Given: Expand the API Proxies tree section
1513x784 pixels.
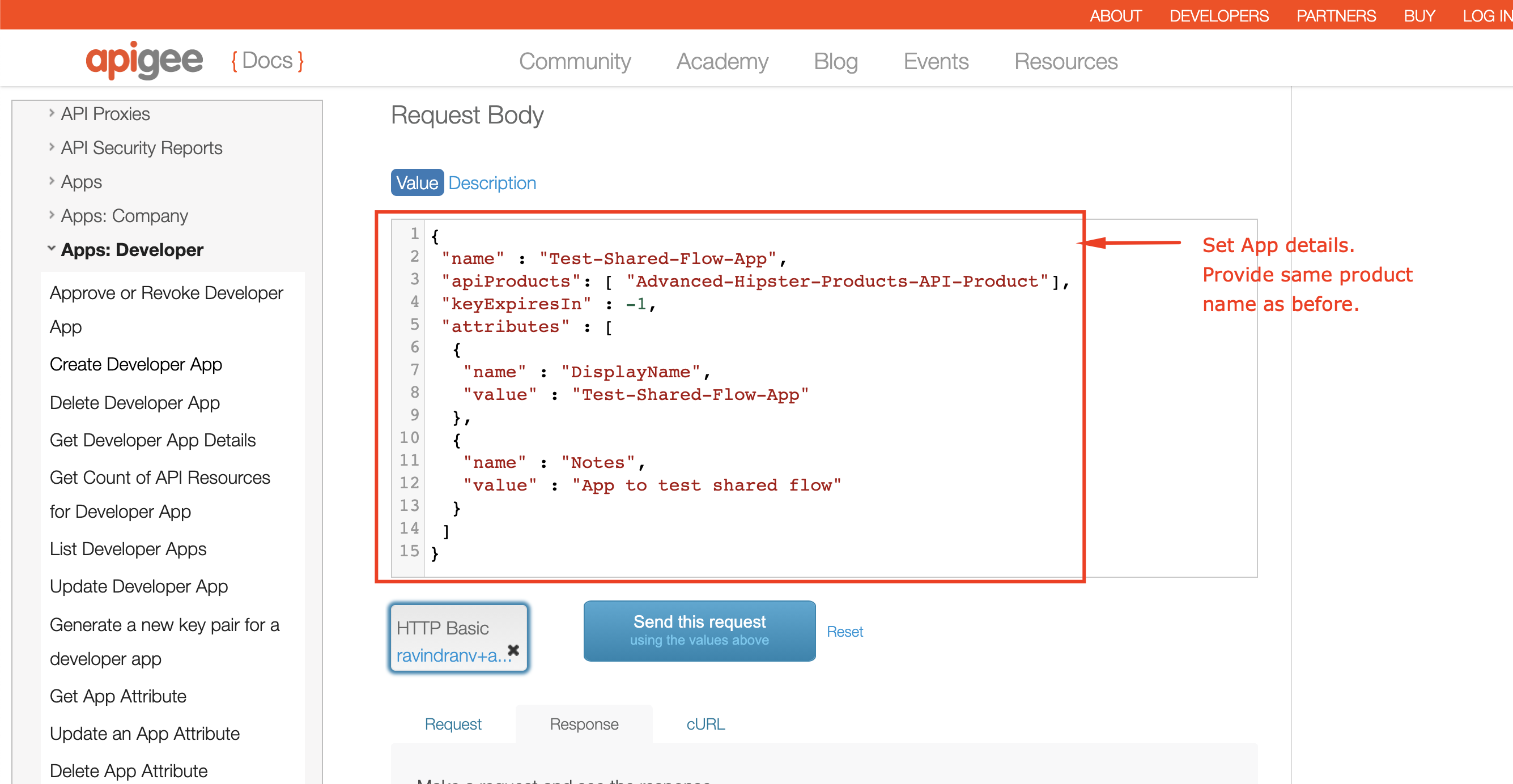Looking at the screenshot, I should (52, 113).
